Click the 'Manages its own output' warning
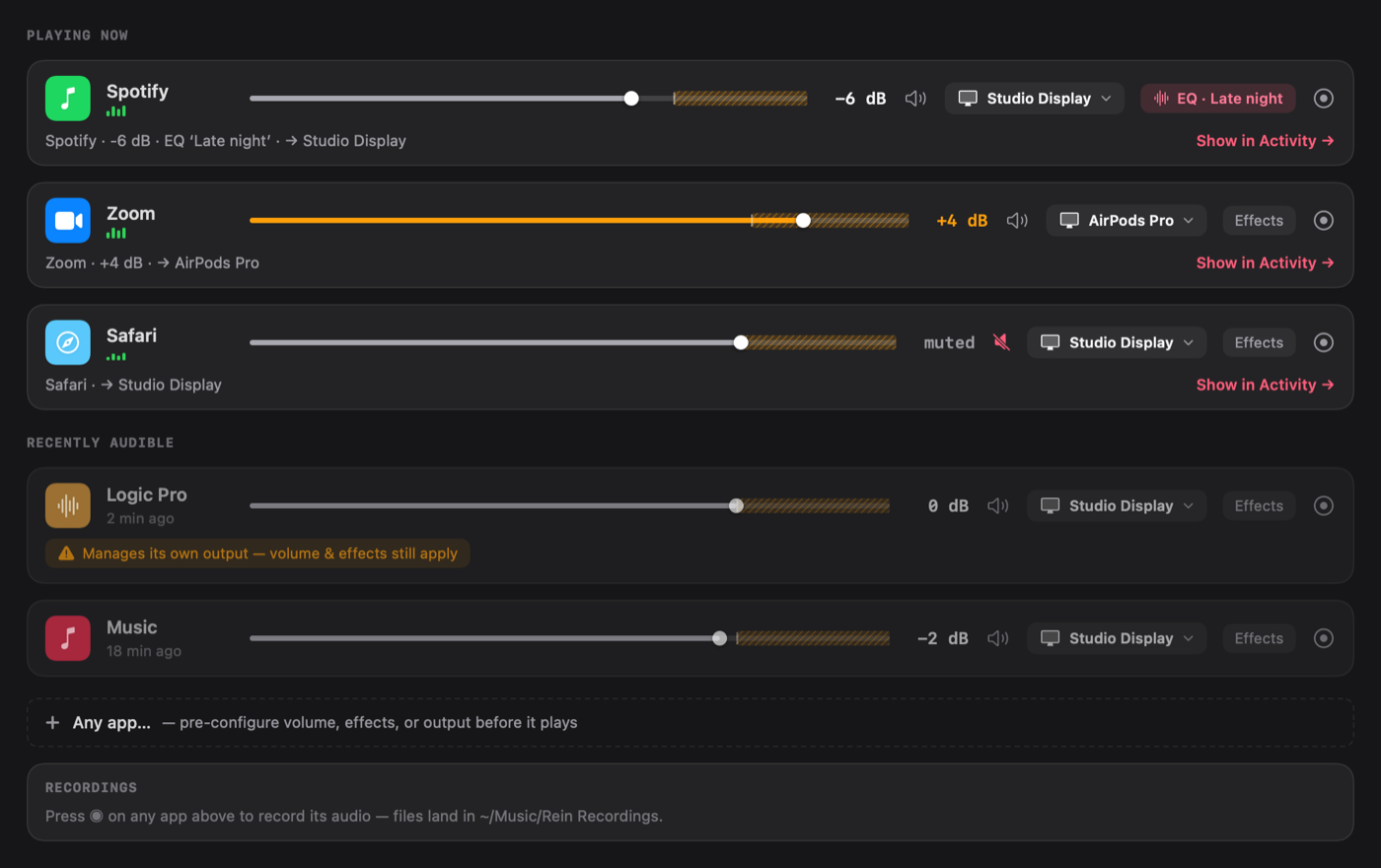The width and height of the screenshot is (1381, 868). point(257,553)
